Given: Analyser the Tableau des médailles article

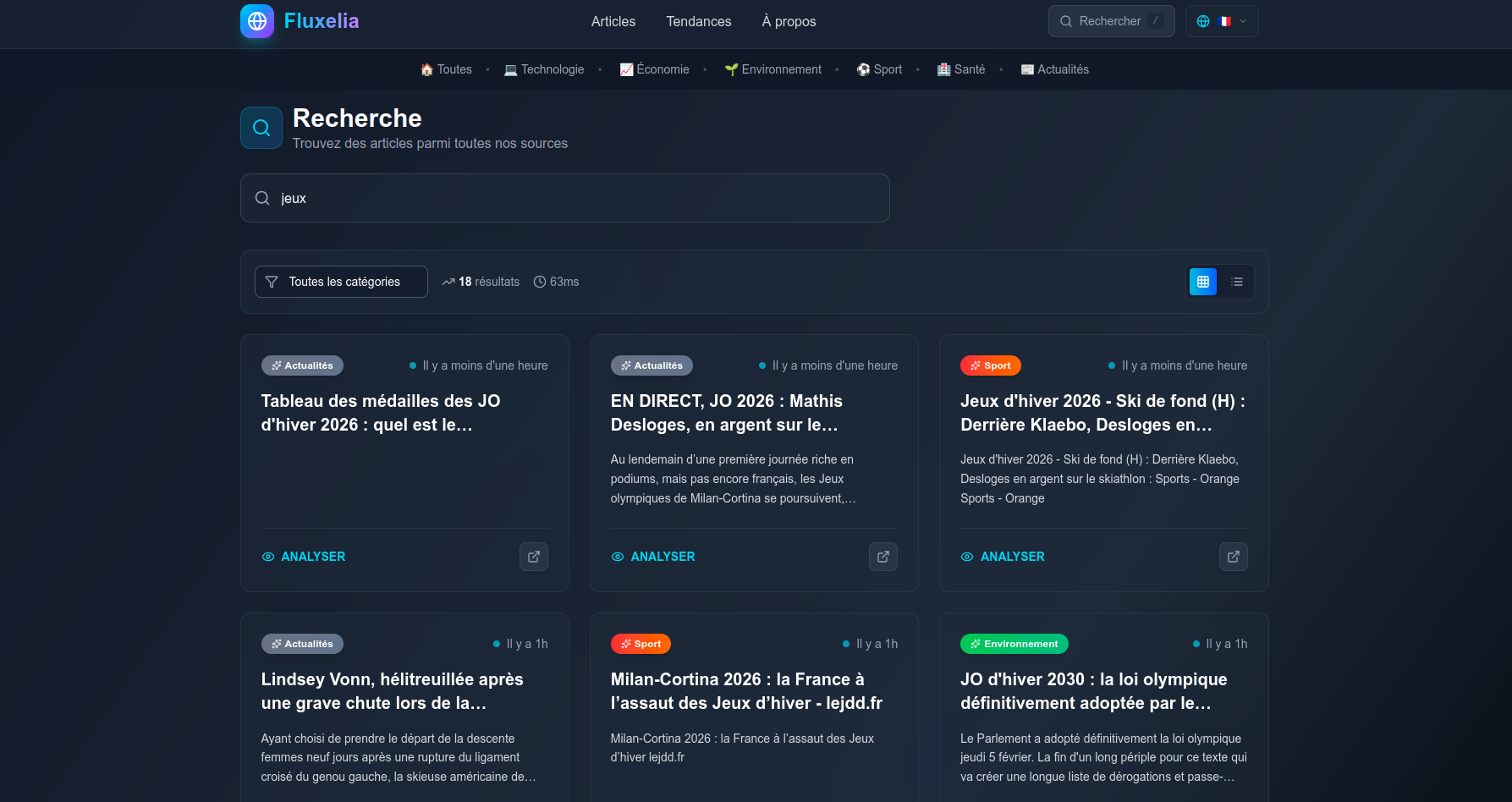Looking at the screenshot, I should pos(303,556).
